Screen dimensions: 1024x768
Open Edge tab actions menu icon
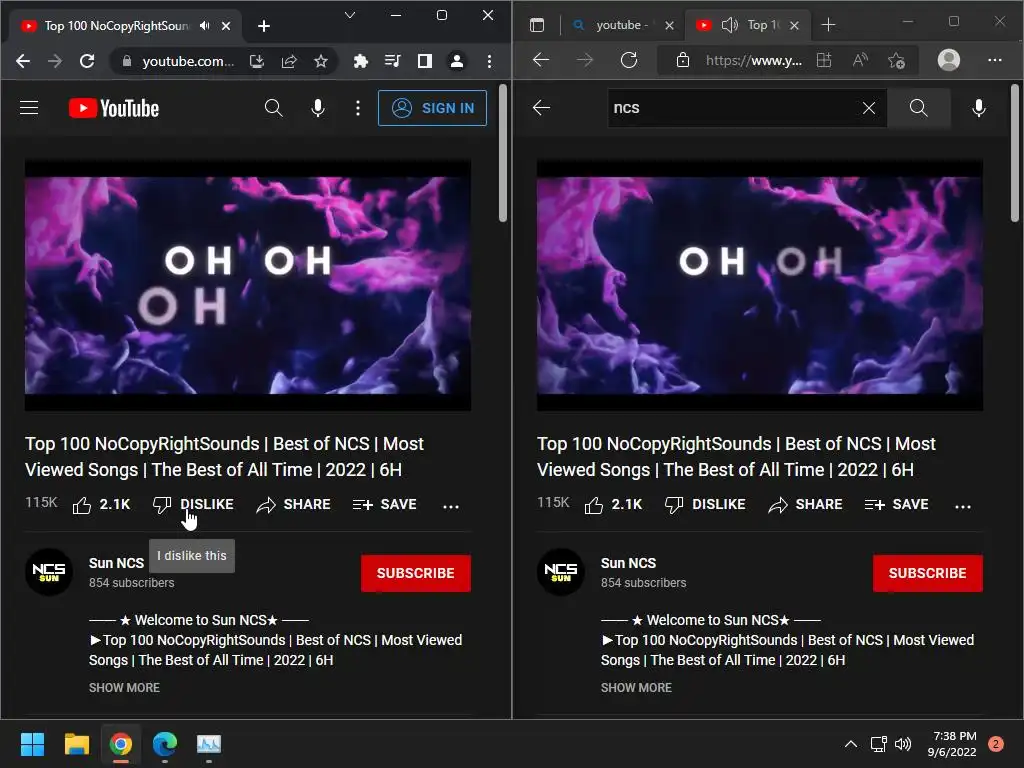tap(537, 25)
